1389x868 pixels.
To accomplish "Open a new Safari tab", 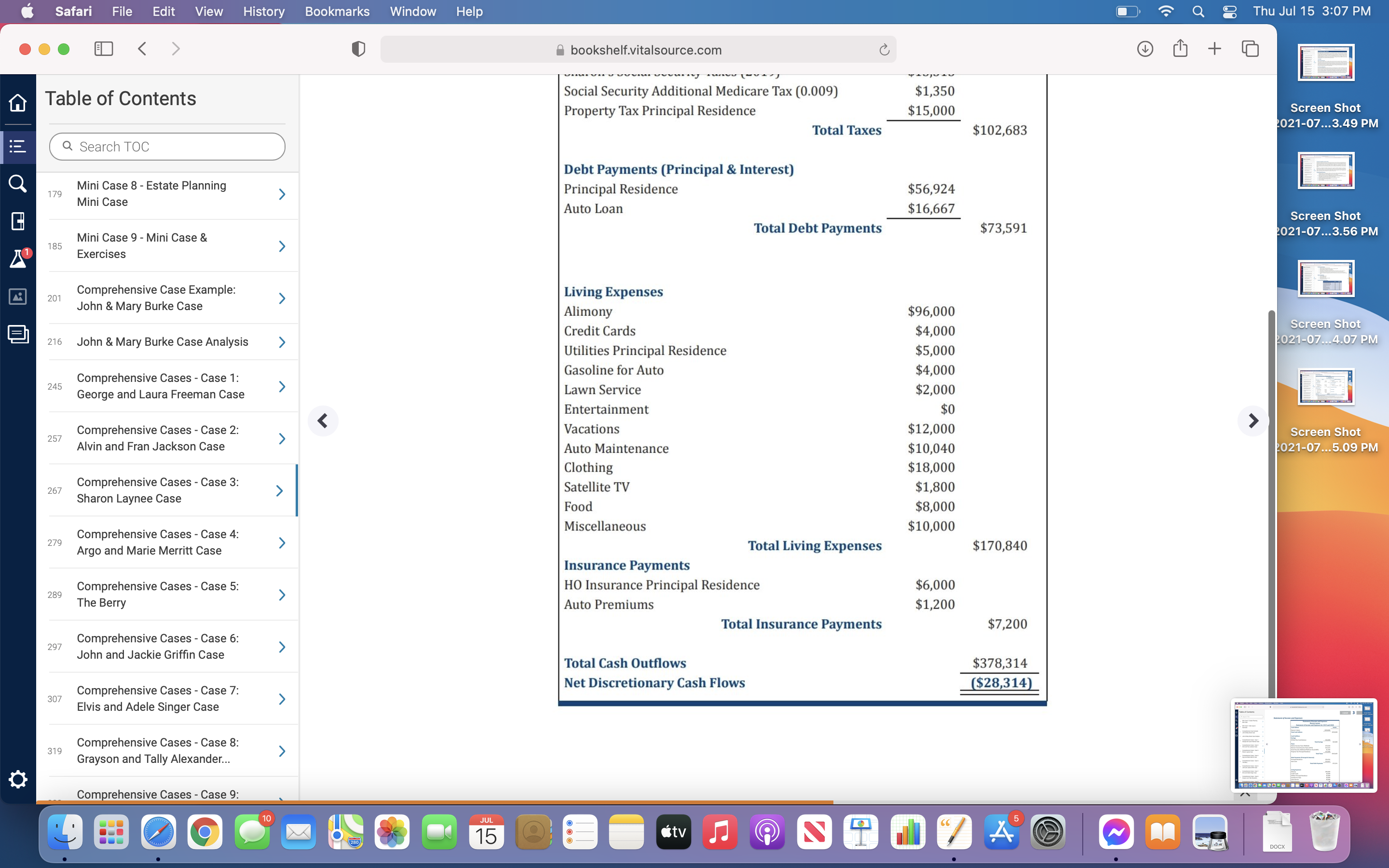I will pyautogui.click(x=1214, y=49).
